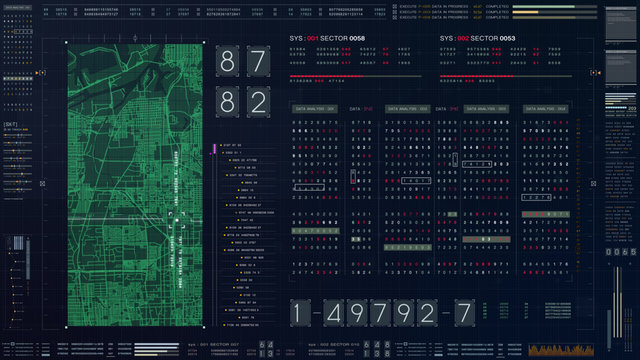Click the olive progress bar in the third EXECUTE row
Screen dimensions: 640x360
[x=554, y=17]
